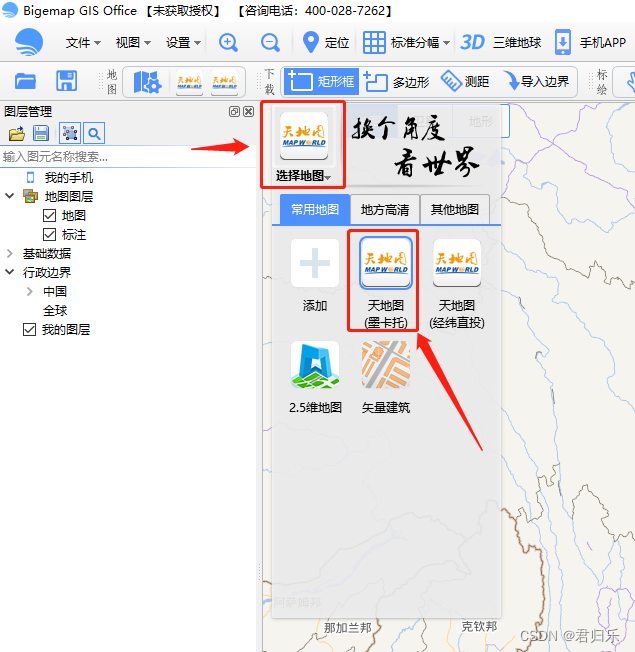The height and width of the screenshot is (652, 635).
Task: Switch to the 常用地图 tab
Action: (315, 210)
